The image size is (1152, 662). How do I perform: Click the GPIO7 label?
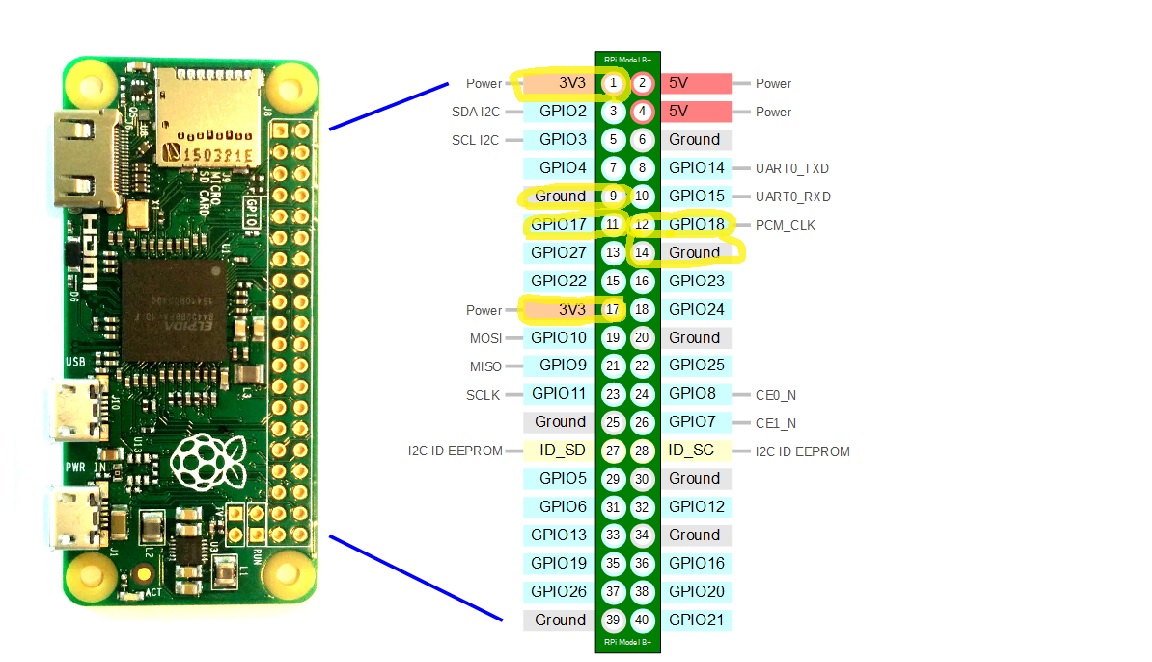696,422
